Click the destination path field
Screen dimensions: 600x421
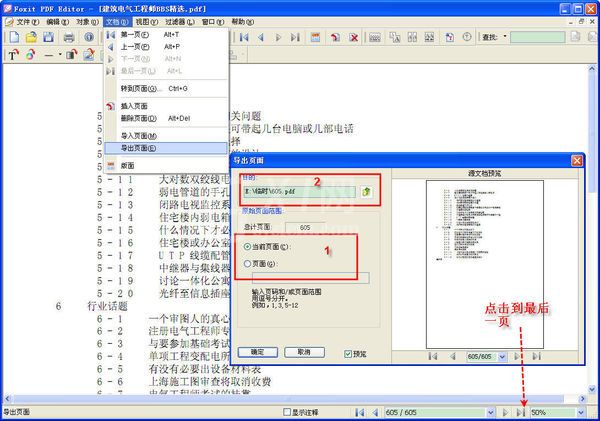299,192
